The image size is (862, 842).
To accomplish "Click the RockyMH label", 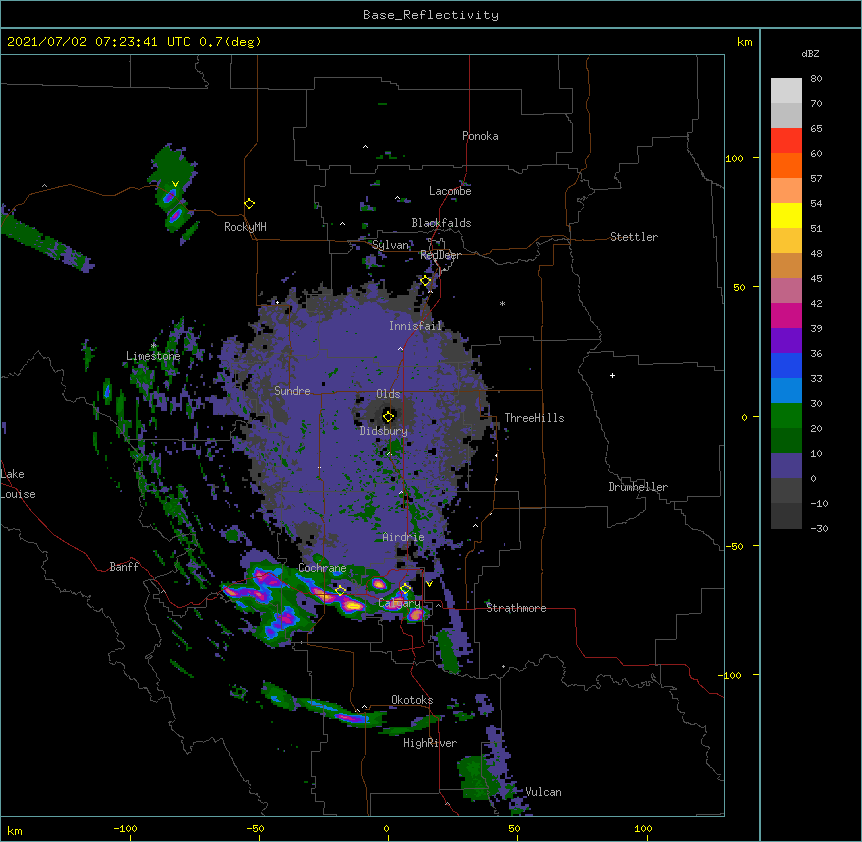I will (x=245, y=227).
